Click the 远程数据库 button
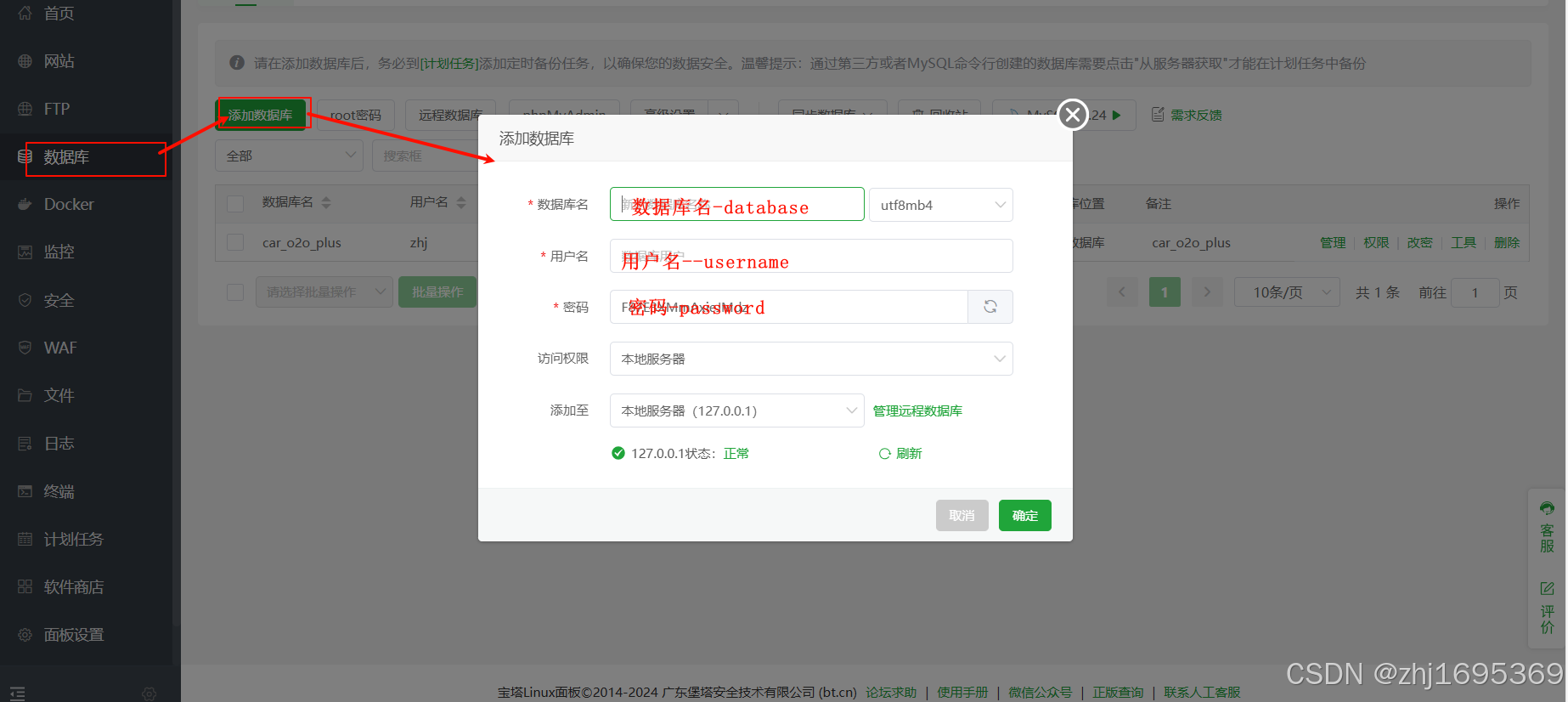Viewport: 1568px width, 702px height. (x=450, y=115)
